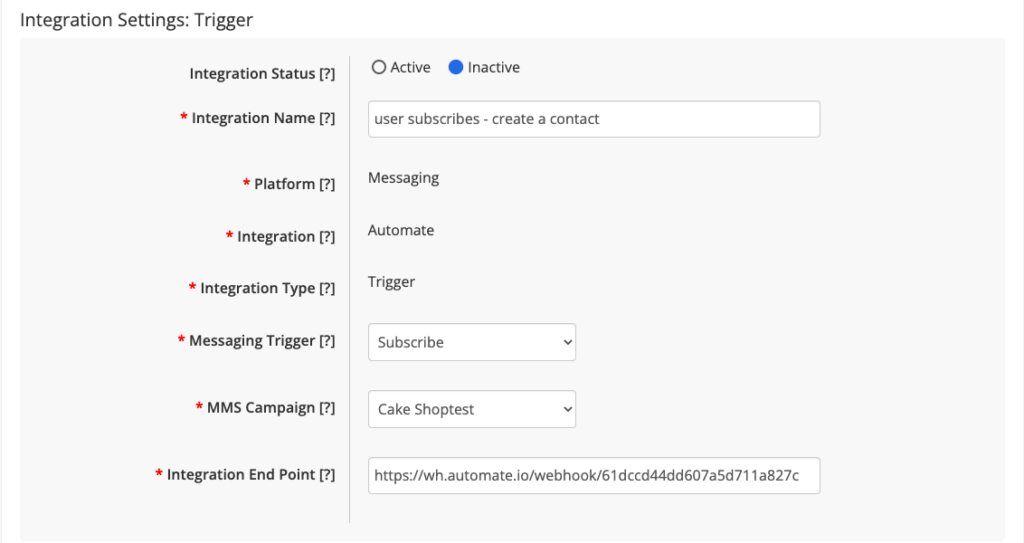1024x543 pixels.
Task: Click the [?] help next to Integration Status
Action: [x=327, y=74]
